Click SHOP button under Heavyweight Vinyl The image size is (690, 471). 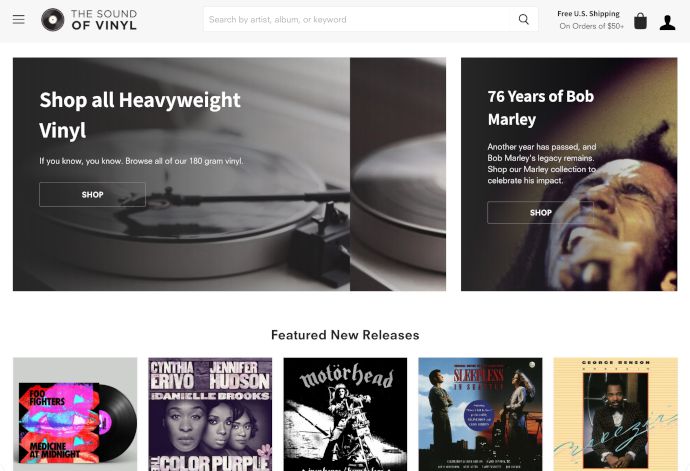click(x=92, y=195)
